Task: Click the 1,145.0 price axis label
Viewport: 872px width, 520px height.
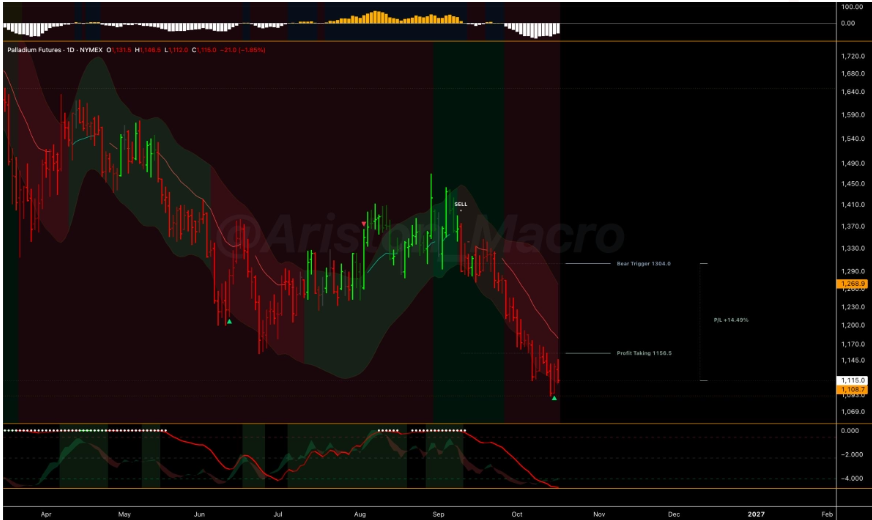Action: [853, 360]
